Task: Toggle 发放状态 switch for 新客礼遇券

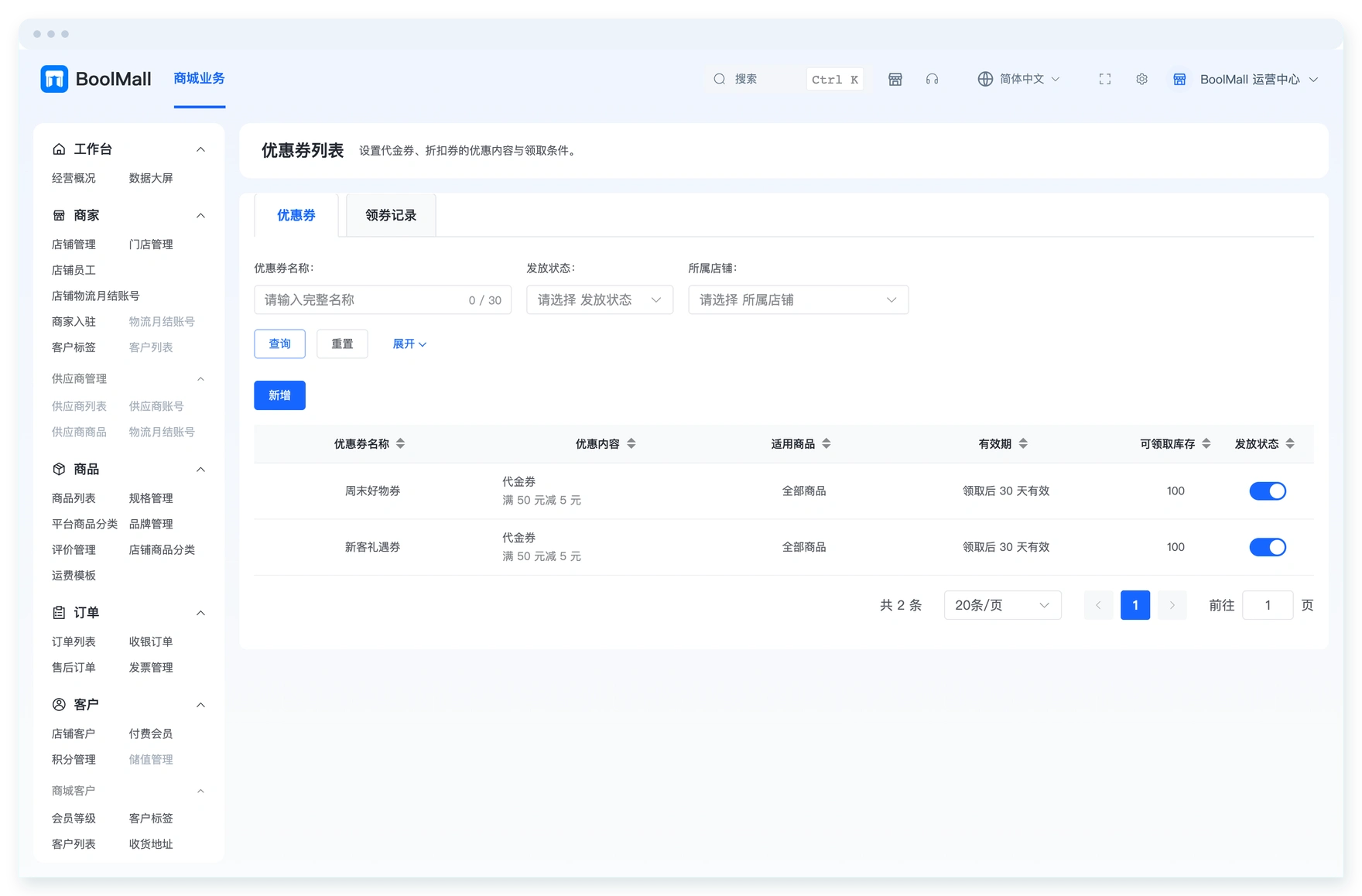Action: [x=1268, y=547]
